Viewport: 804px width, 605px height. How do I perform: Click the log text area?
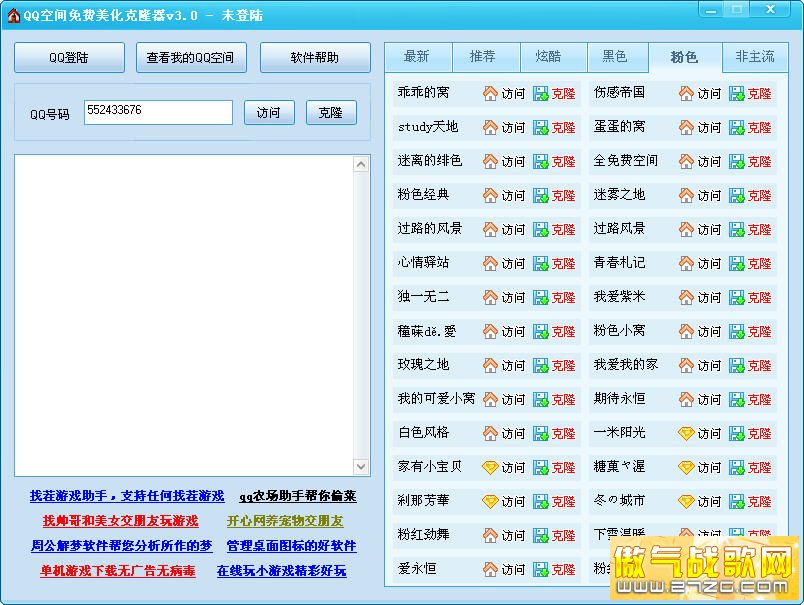(x=184, y=315)
